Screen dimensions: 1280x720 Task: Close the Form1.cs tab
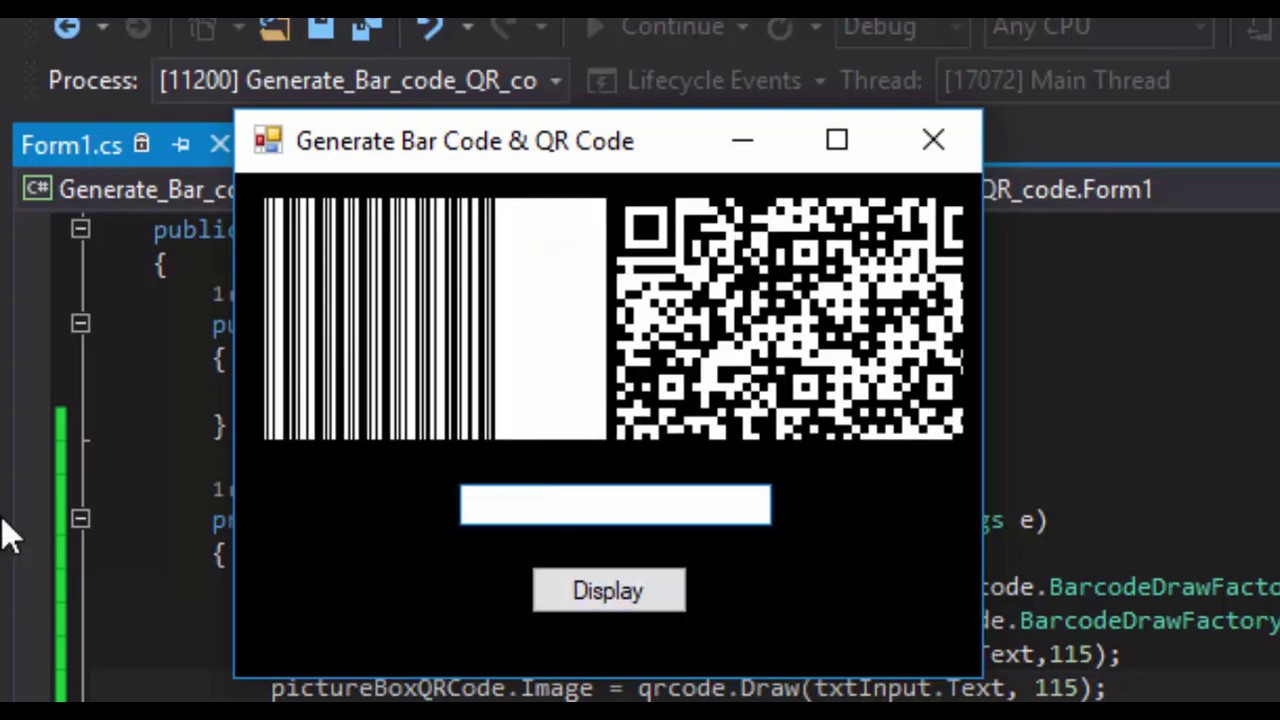[219, 145]
